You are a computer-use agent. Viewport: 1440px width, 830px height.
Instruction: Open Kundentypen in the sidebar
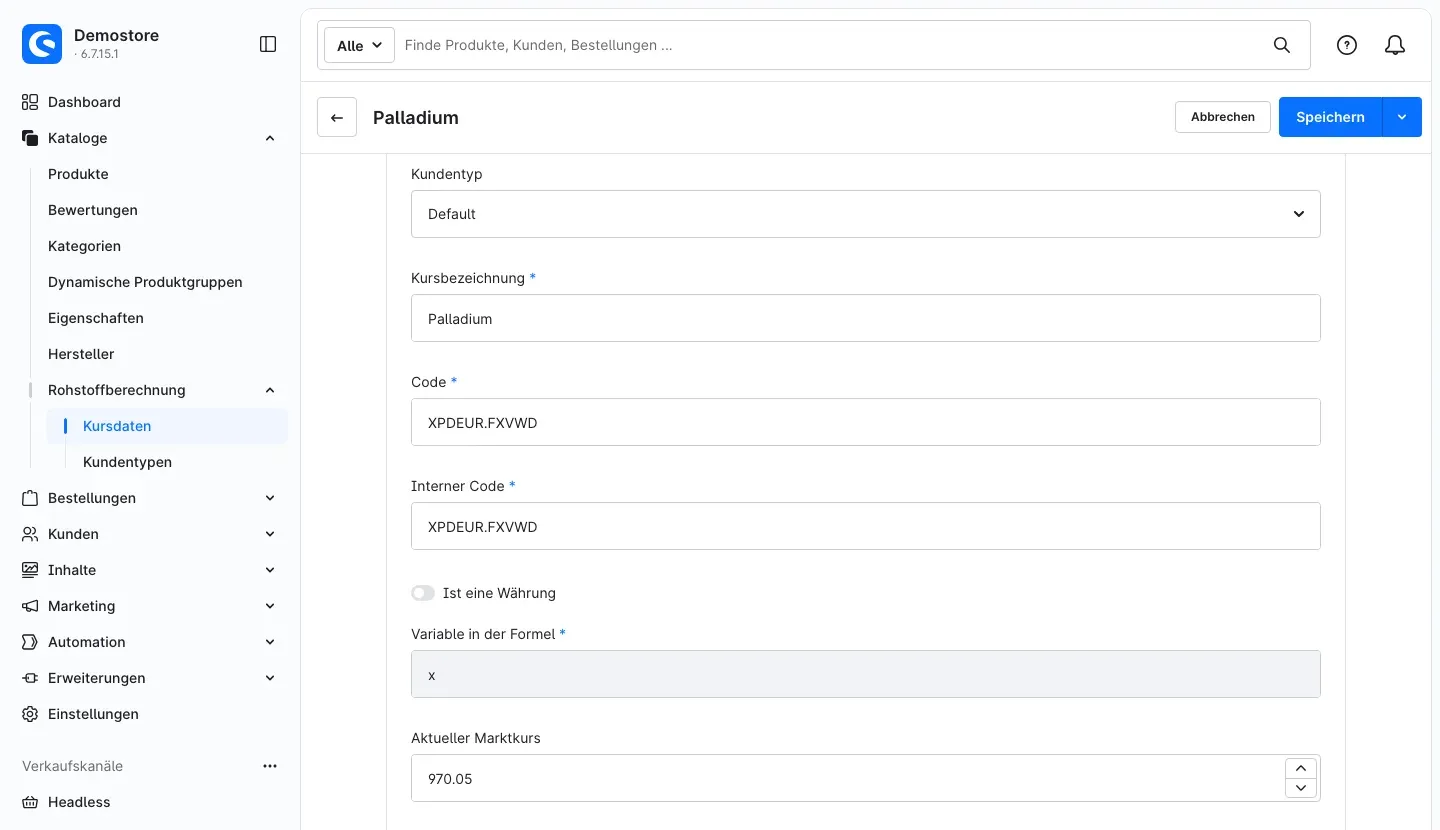point(127,462)
